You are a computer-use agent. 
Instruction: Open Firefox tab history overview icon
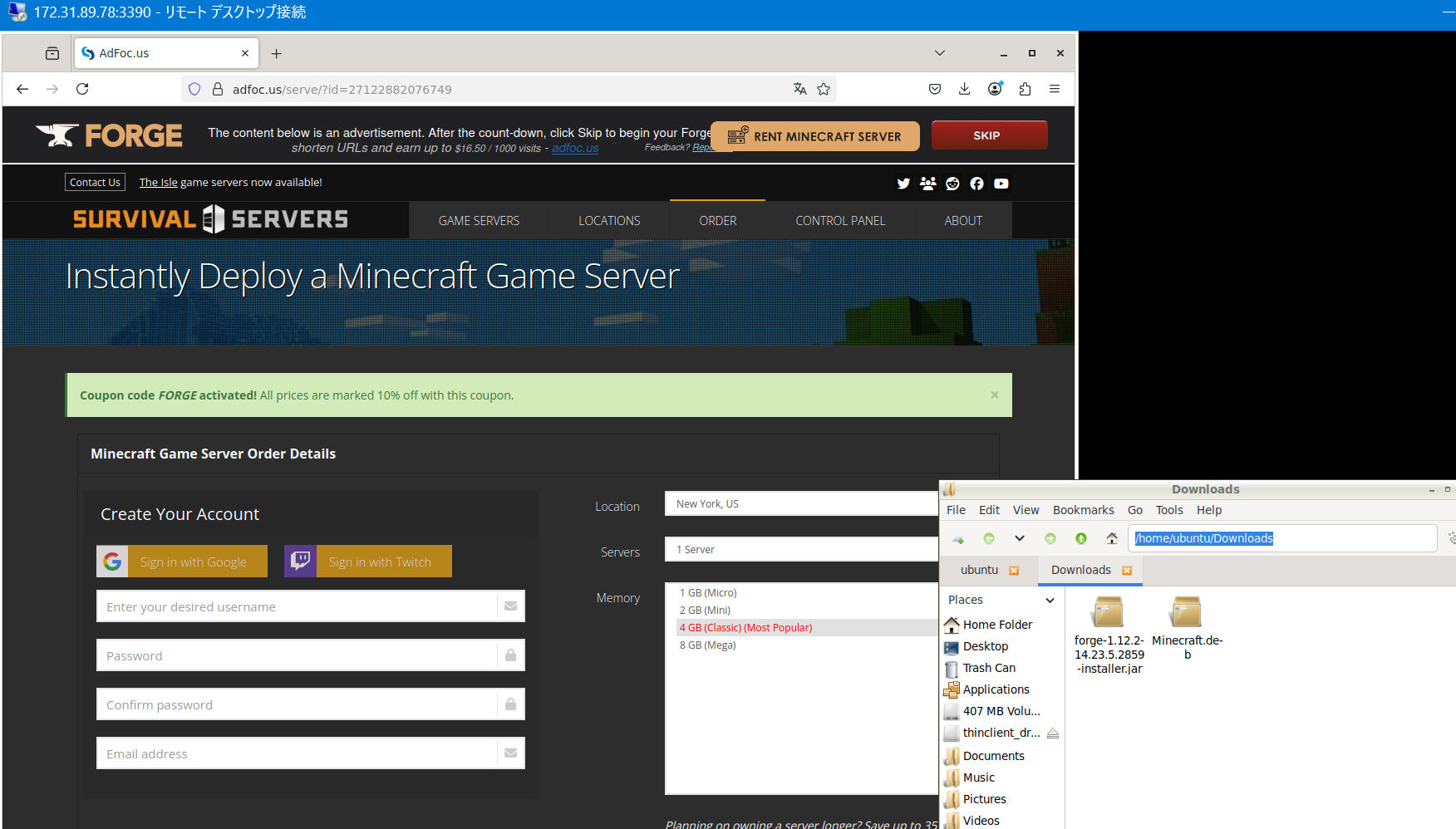tap(52, 53)
